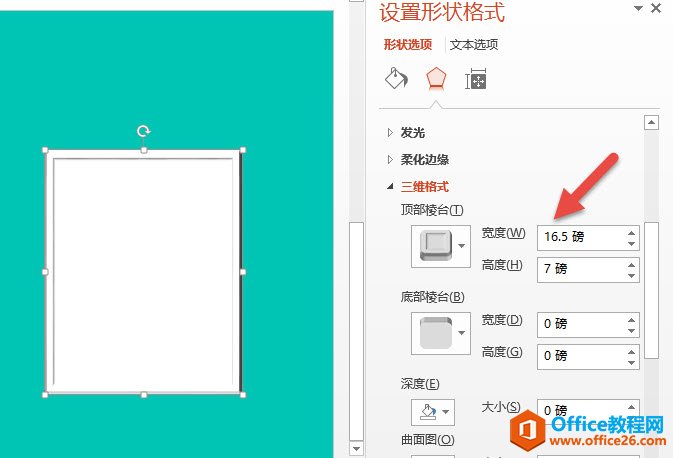Open the 深度 depth color paint bucket
Screen dimensions: 673x458
pos(428,412)
